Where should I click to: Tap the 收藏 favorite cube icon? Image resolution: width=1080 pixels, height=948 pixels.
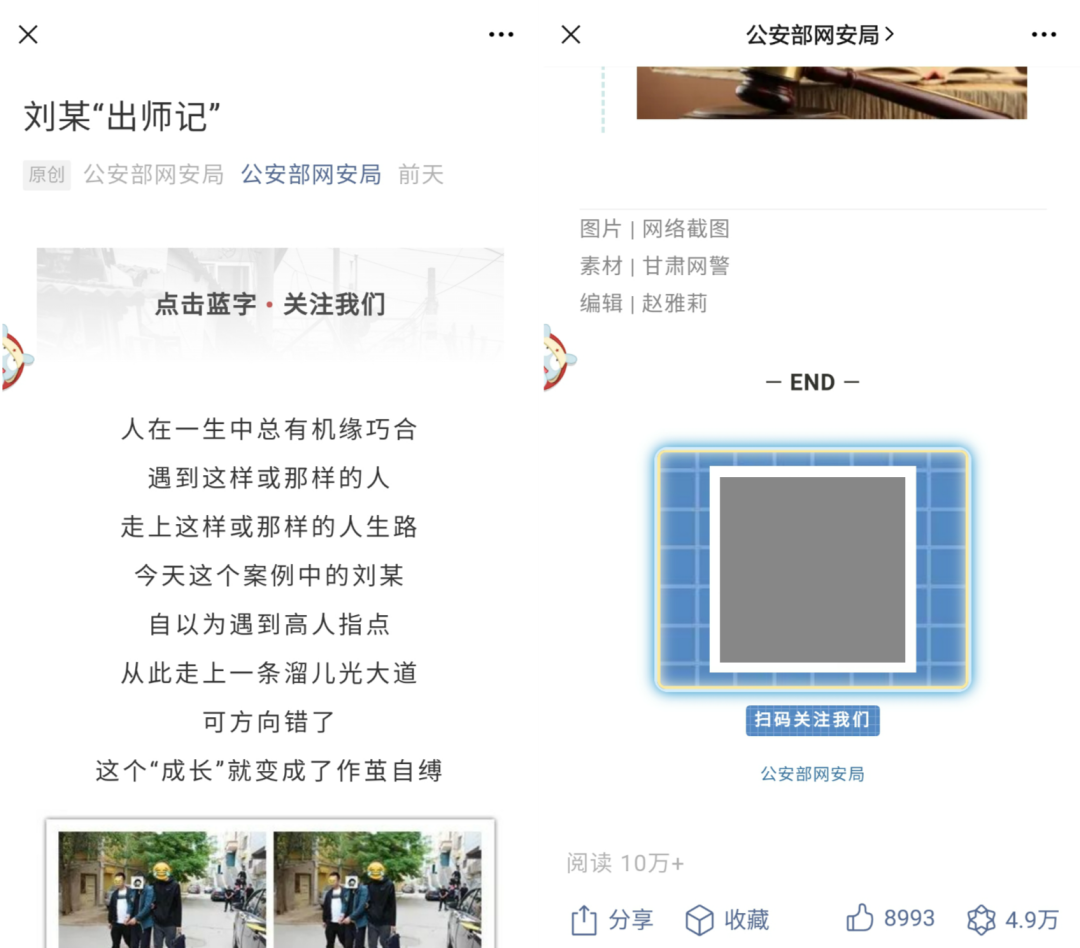click(699, 920)
